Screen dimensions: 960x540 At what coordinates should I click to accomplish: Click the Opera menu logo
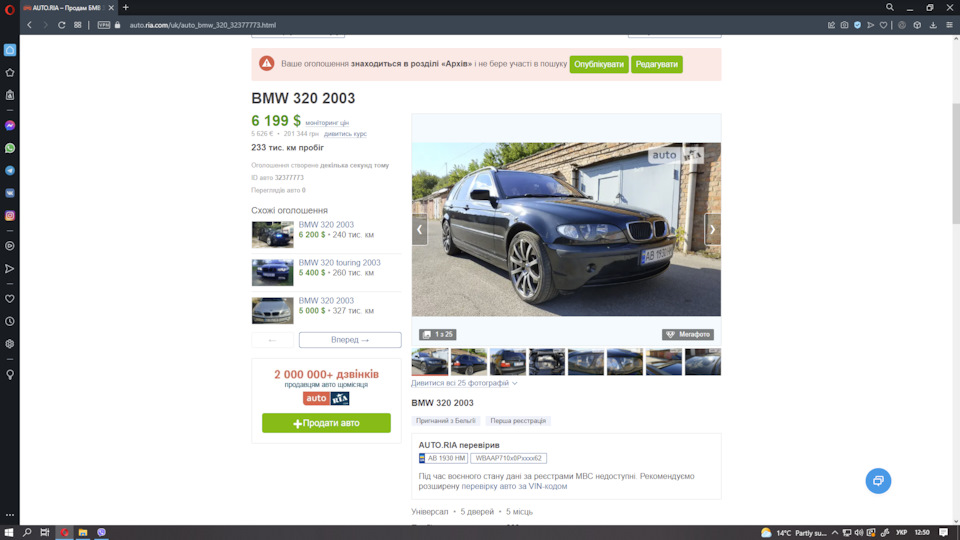(9, 9)
